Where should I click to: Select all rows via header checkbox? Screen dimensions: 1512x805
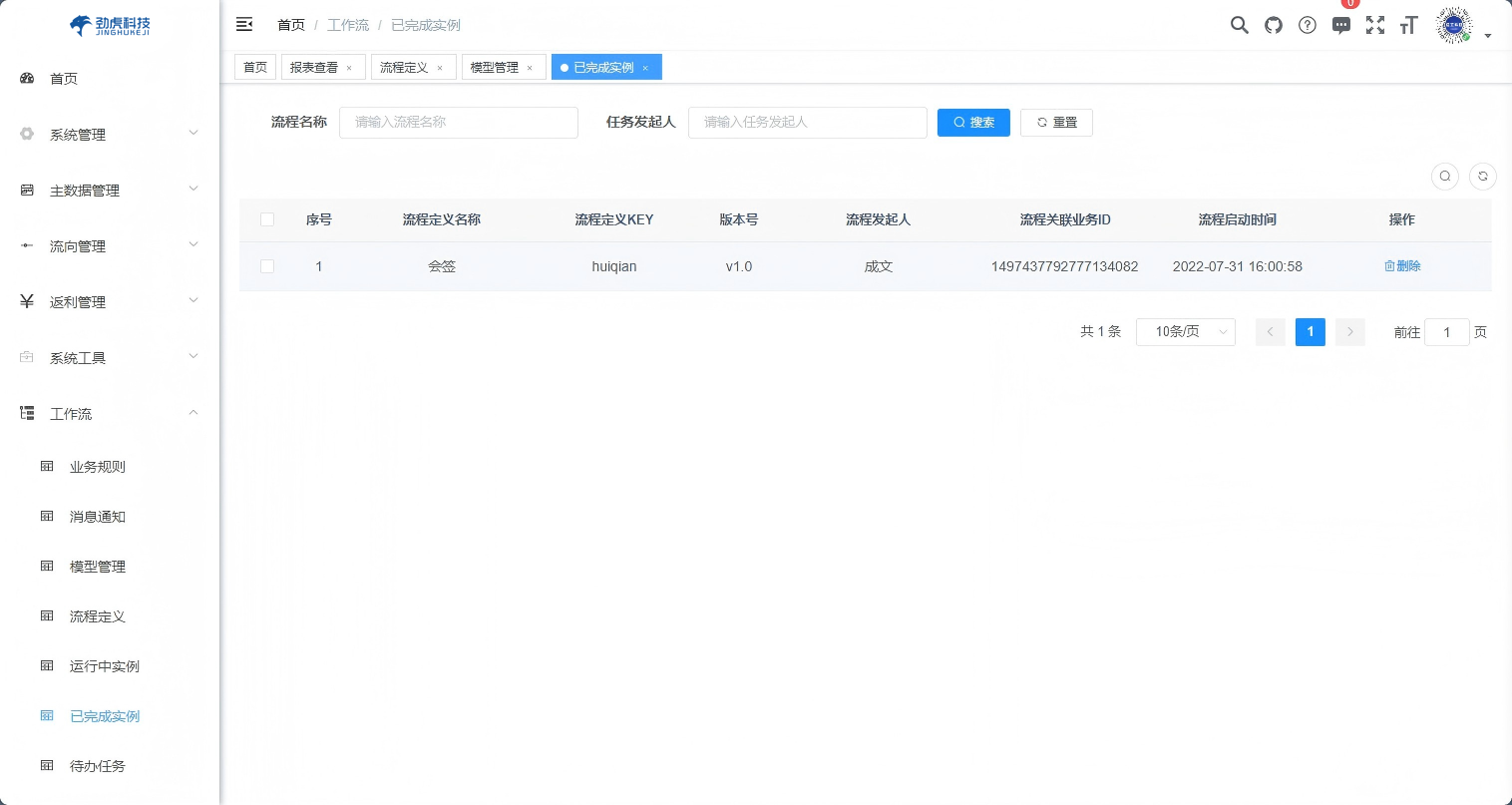[x=267, y=219]
